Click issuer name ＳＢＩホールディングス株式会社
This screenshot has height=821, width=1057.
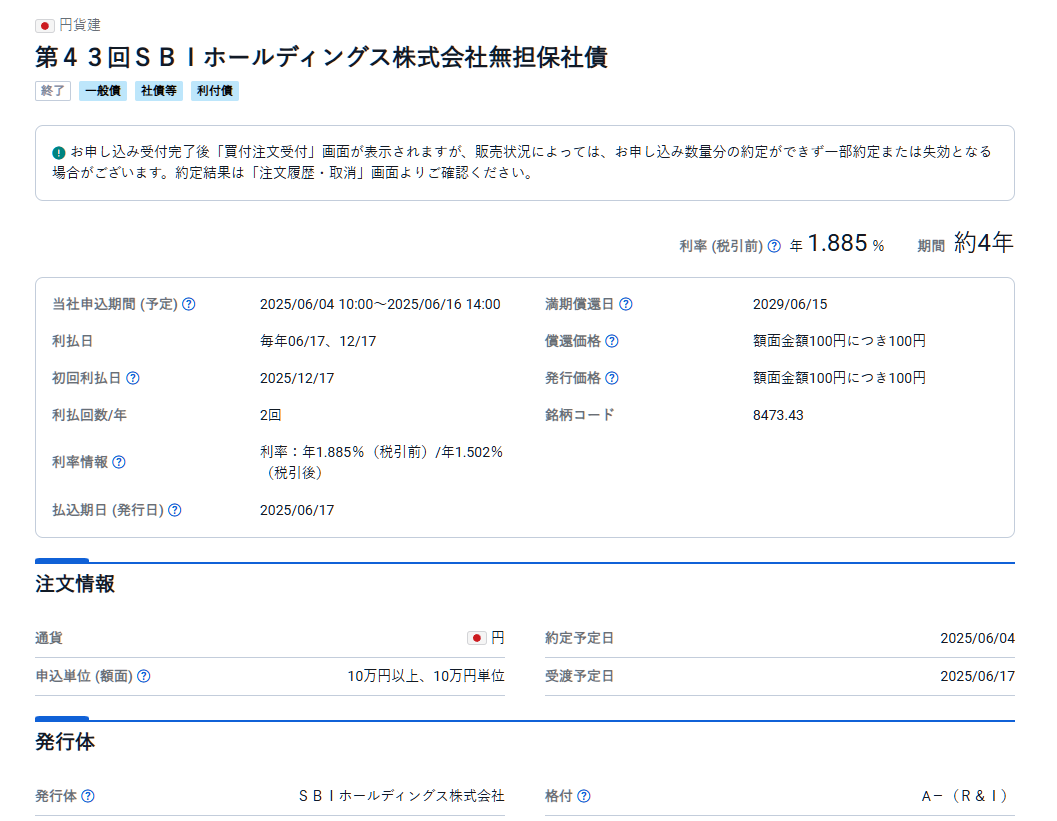point(401,796)
